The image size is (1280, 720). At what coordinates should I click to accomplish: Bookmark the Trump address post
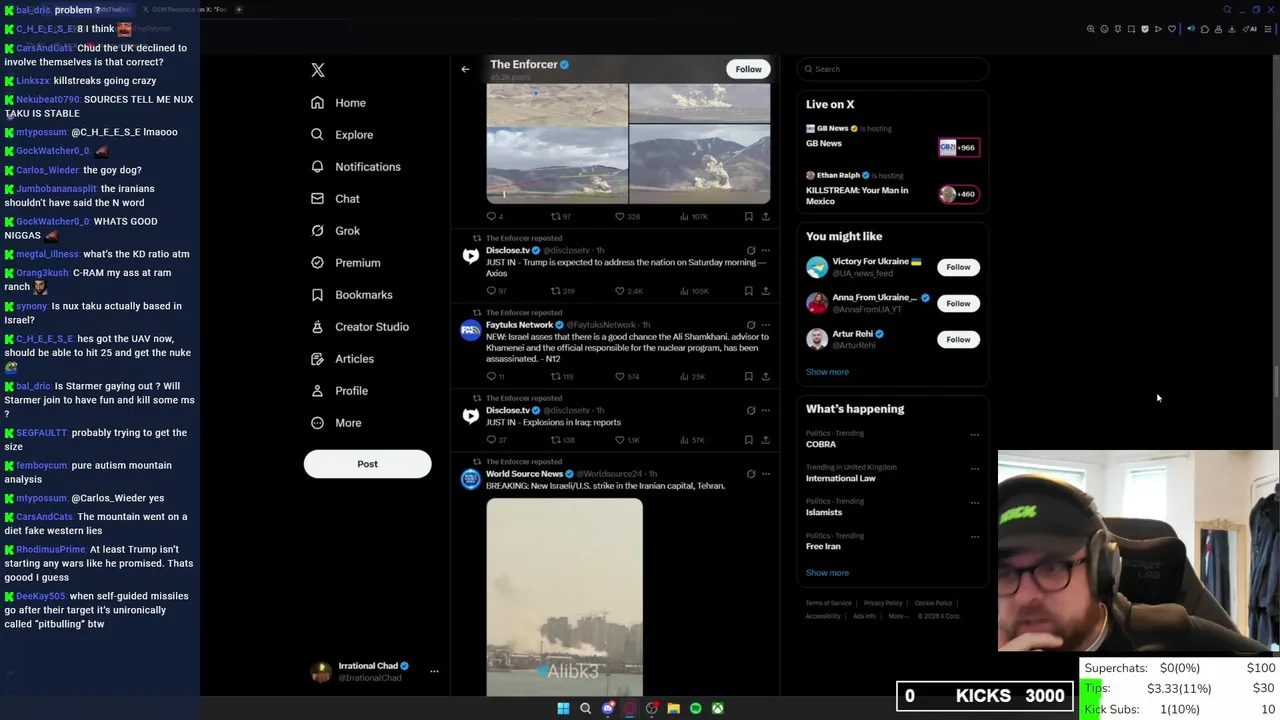(x=748, y=291)
